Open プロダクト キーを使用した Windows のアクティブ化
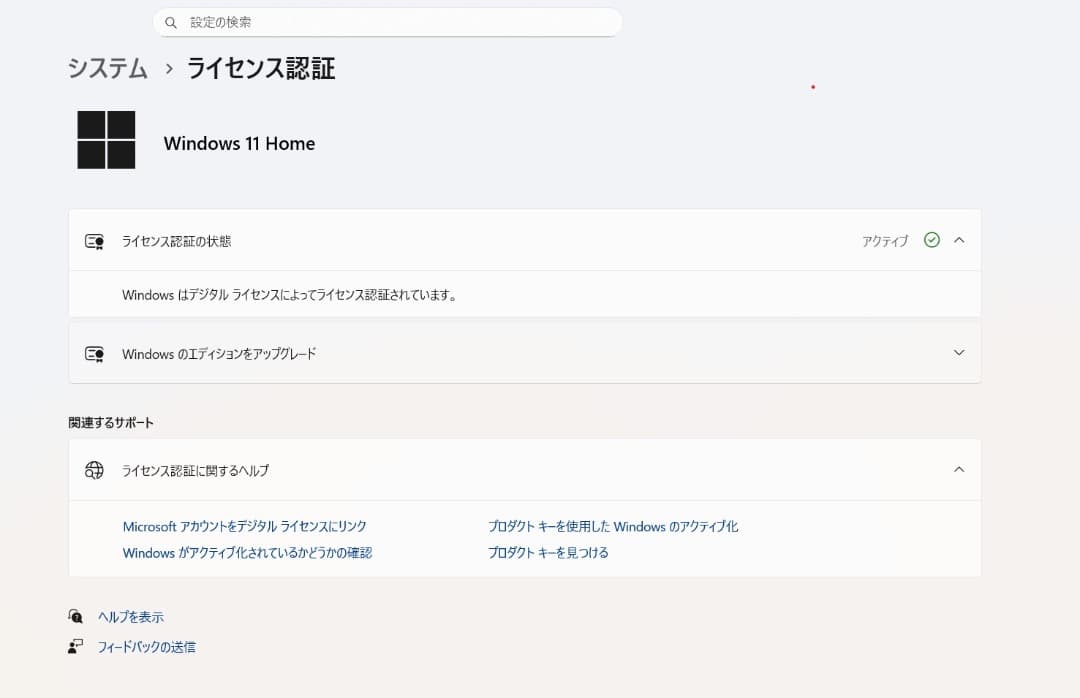The image size is (1080, 698). coord(613,526)
